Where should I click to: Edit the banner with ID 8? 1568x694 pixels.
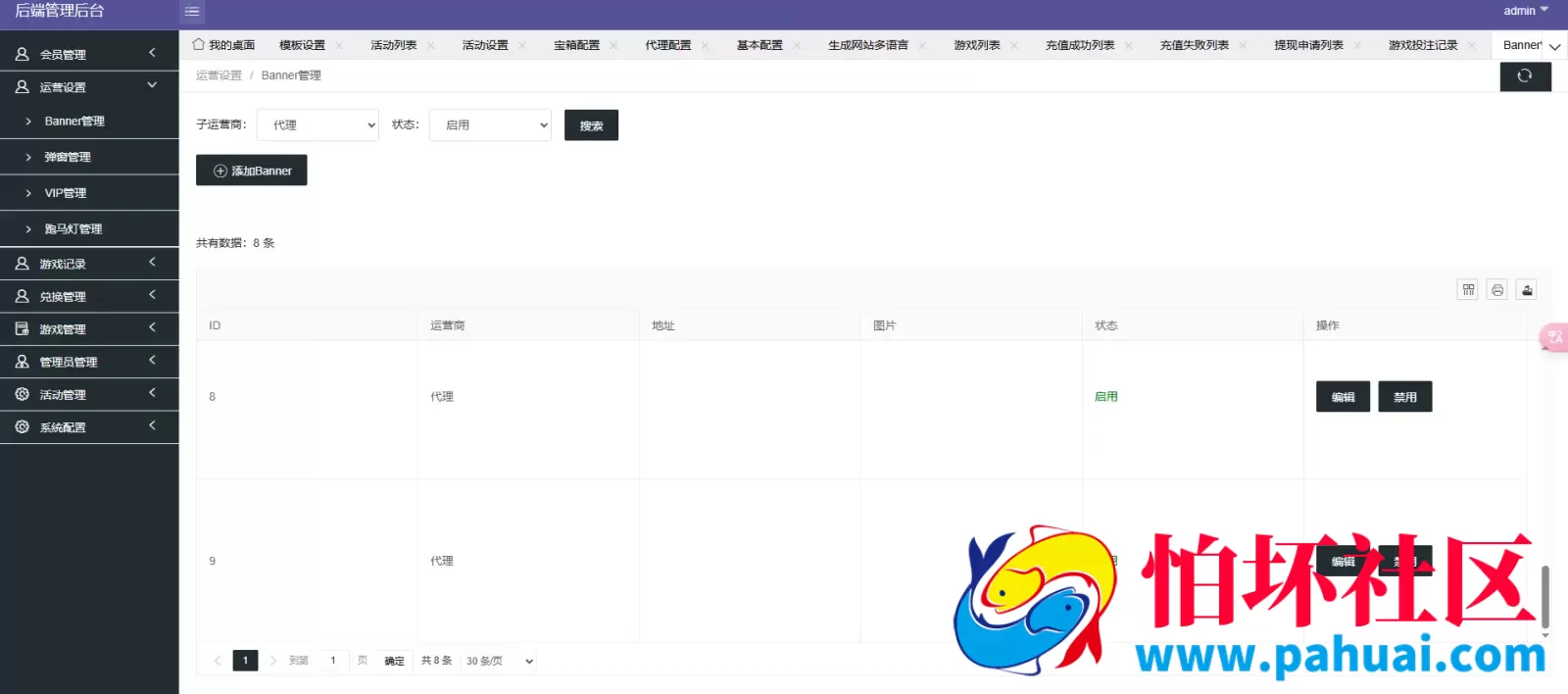1343,397
